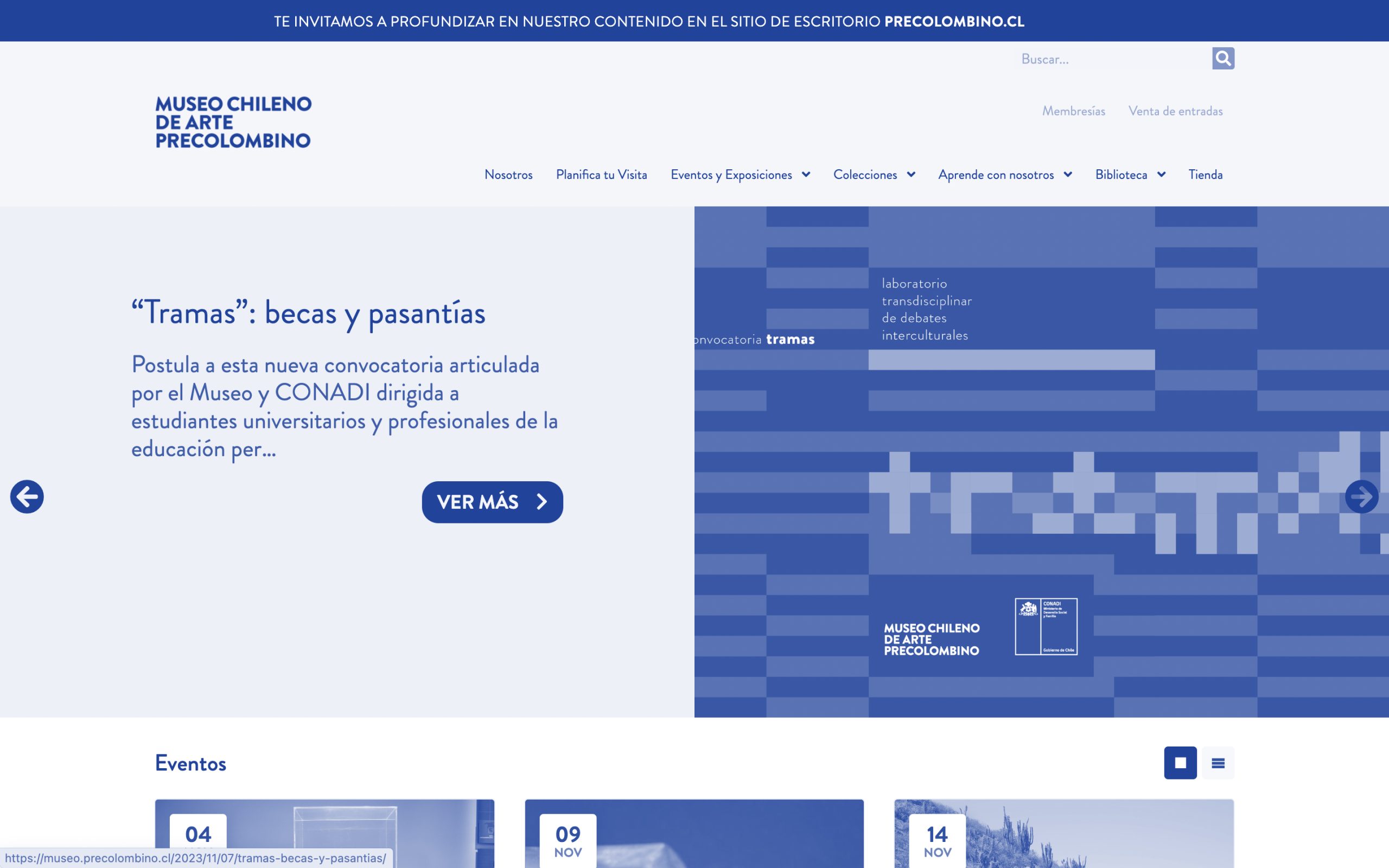This screenshot has height=868, width=1389.
Task: Switch events to grid view
Action: click(1180, 762)
